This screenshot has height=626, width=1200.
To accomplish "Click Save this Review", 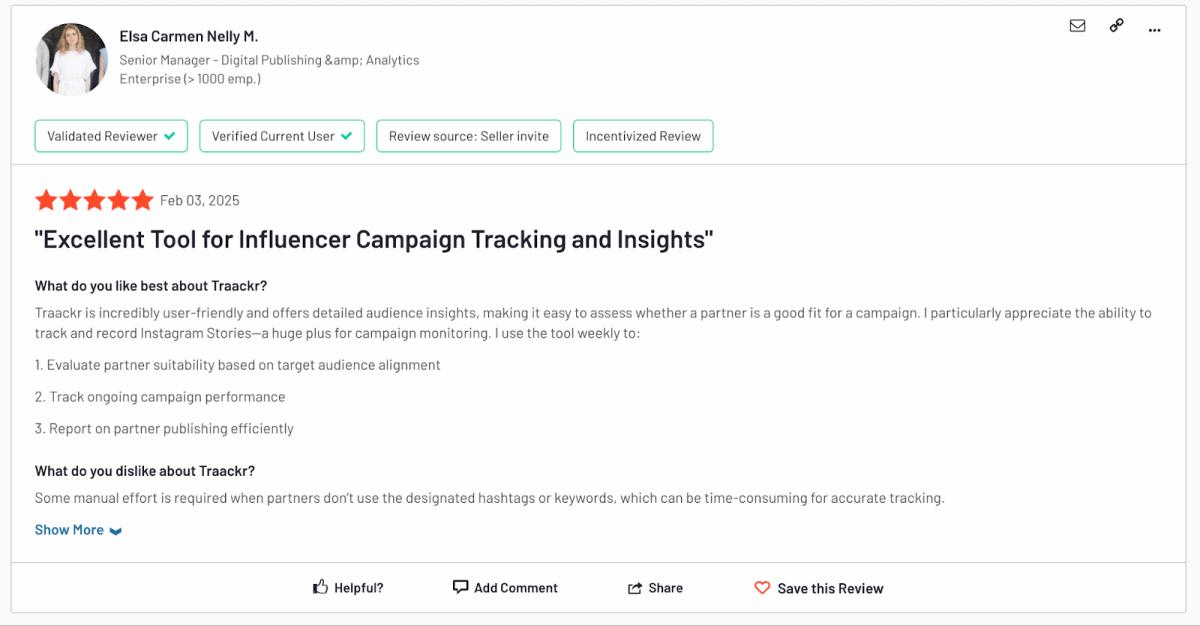I will (832, 588).
